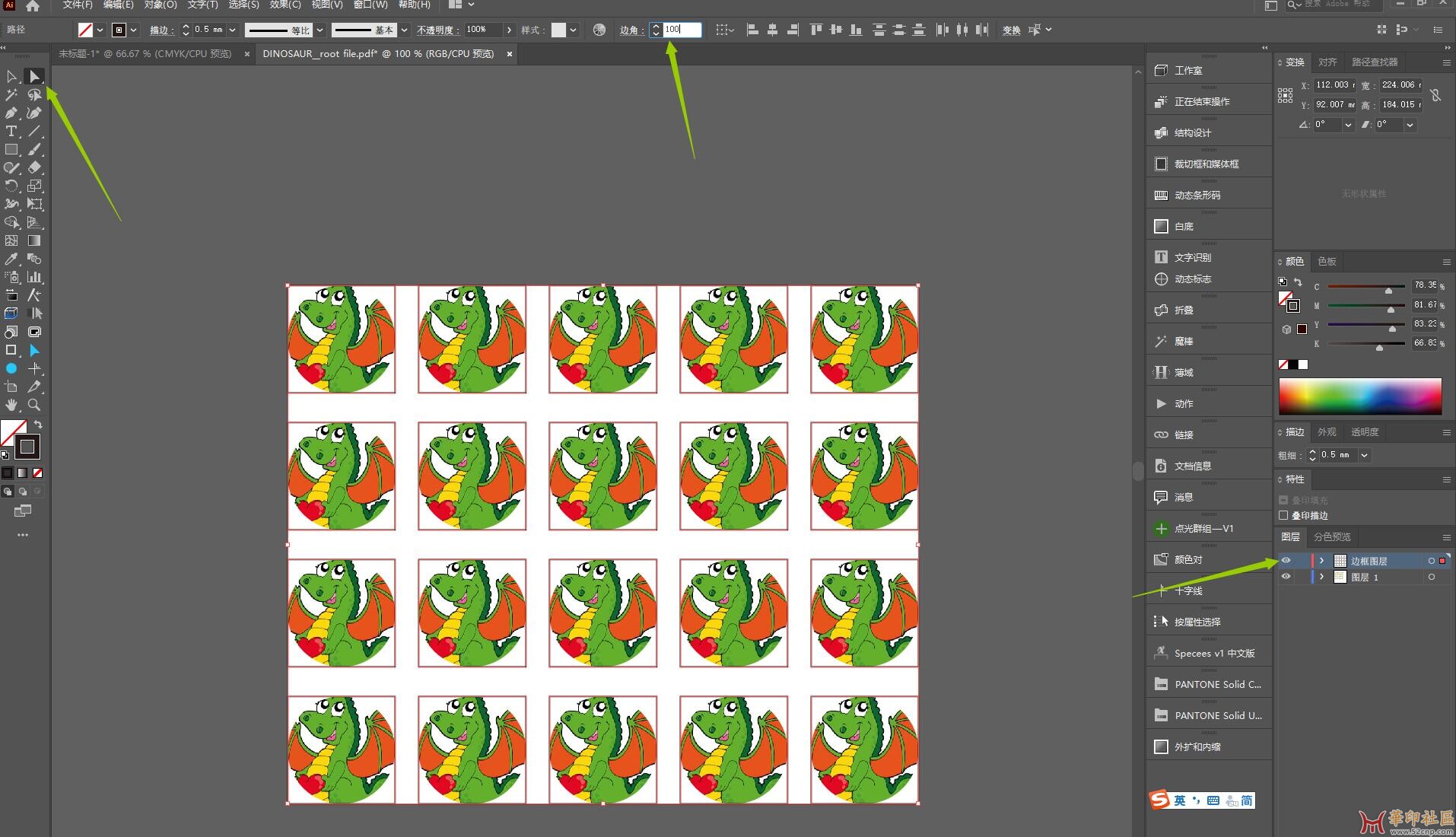This screenshot has height=837, width=1456.
Task: Switch to the 未标题-1 document tab
Action: point(145,54)
